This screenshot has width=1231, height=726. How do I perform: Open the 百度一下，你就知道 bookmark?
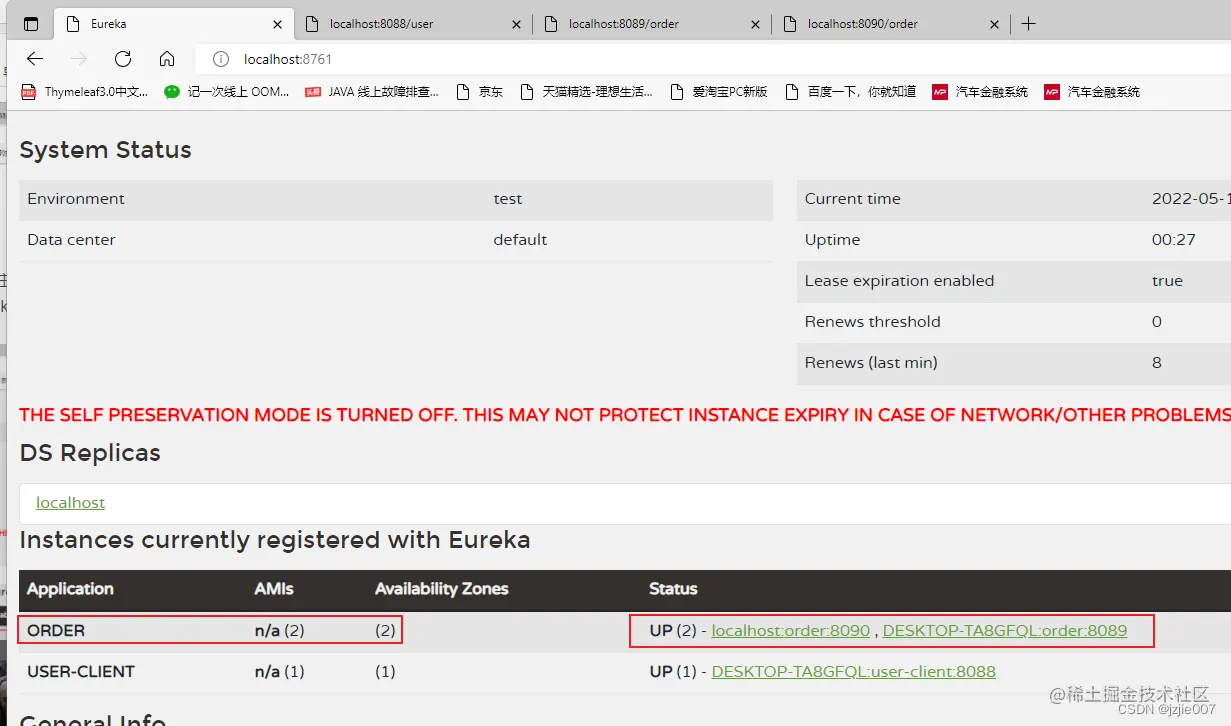850,92
